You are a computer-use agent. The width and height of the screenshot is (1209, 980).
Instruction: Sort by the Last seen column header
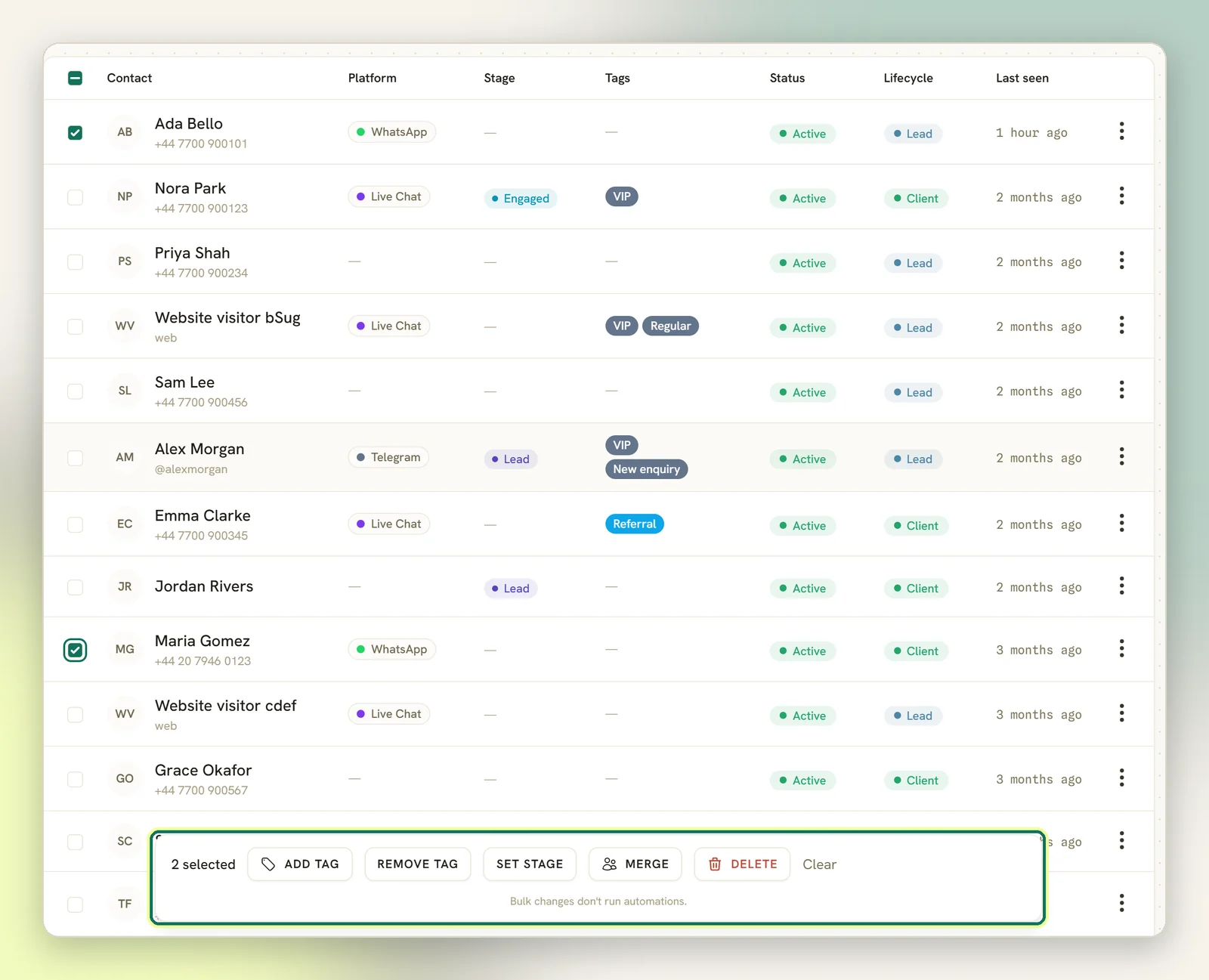click(x=1022, y=78)
